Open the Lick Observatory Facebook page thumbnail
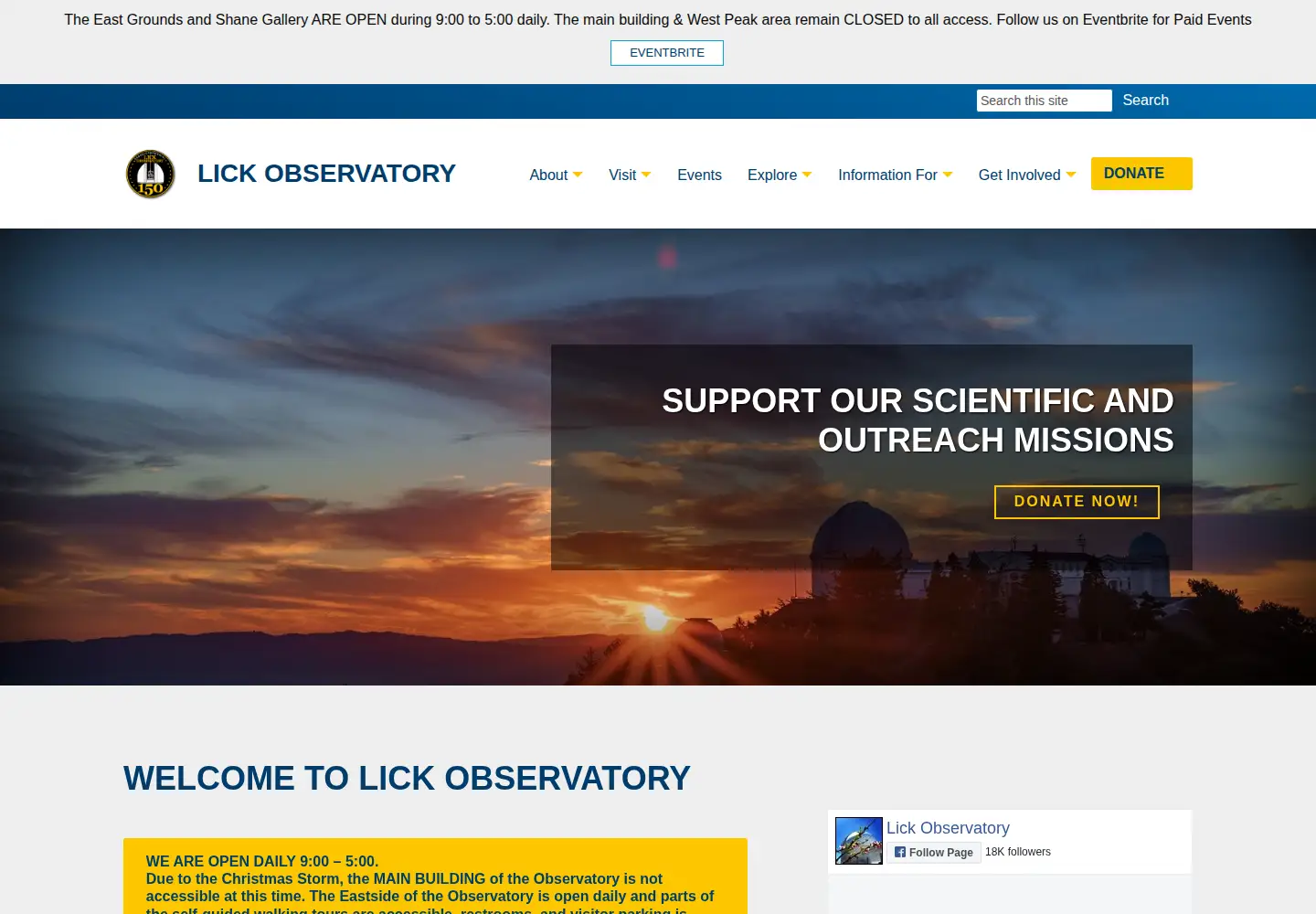 tap(859, 841)
